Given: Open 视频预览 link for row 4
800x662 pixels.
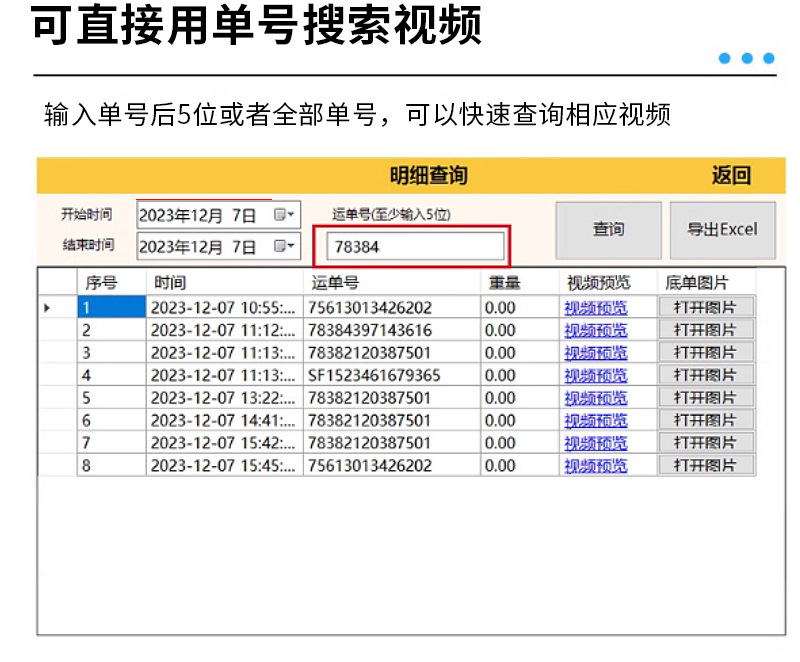Looking at the screenshot, I should [595, 376].
